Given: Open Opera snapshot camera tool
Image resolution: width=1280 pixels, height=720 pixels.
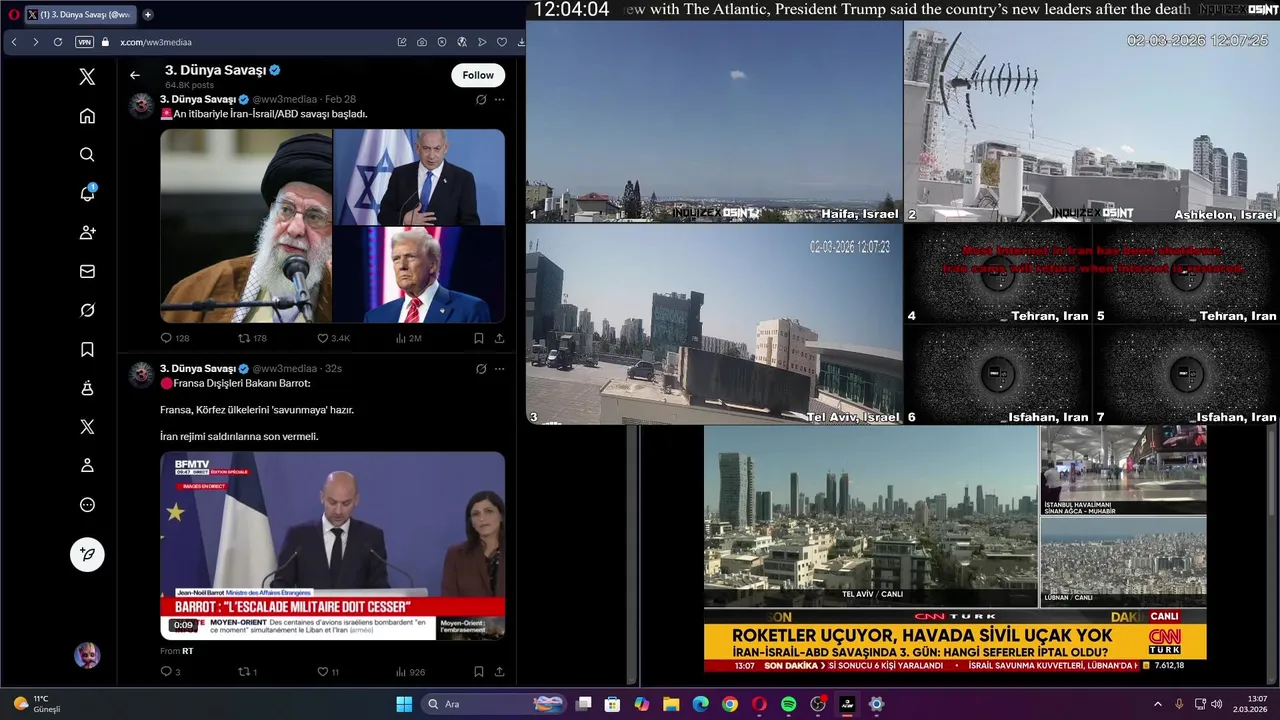Looking at the screenshot, I should 422,42.
